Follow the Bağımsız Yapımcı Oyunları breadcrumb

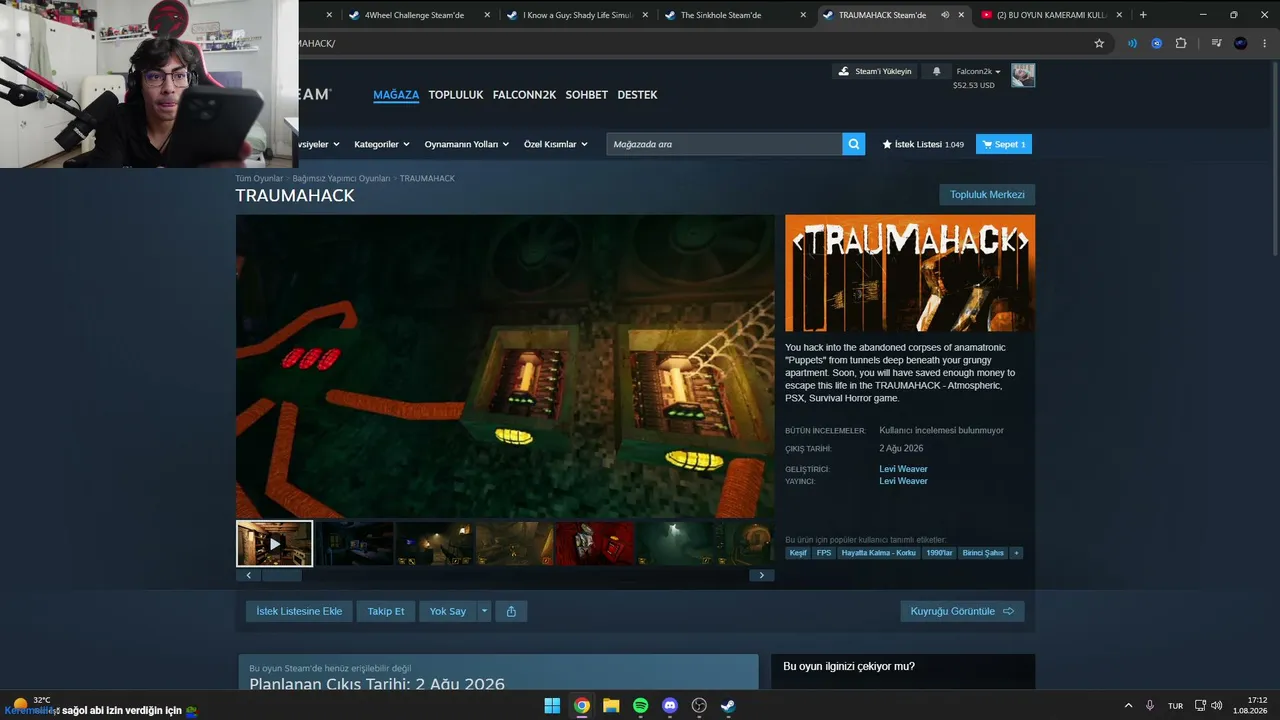click(341, 178)
